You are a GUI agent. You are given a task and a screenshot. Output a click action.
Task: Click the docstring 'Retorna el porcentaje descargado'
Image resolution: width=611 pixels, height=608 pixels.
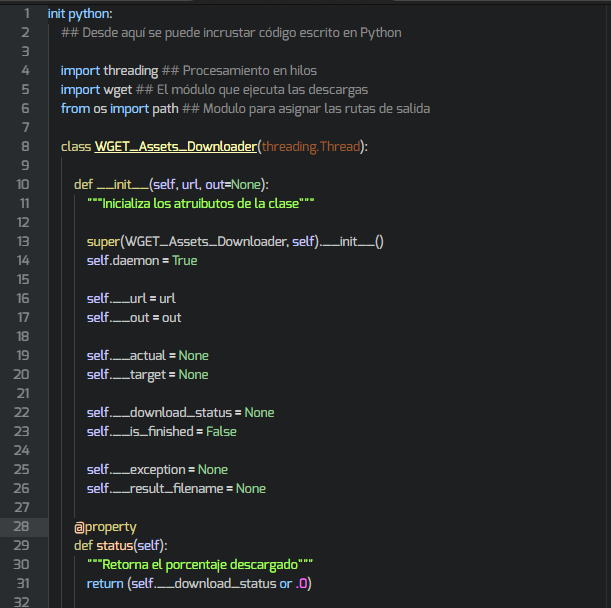click(x=200, y=564)
